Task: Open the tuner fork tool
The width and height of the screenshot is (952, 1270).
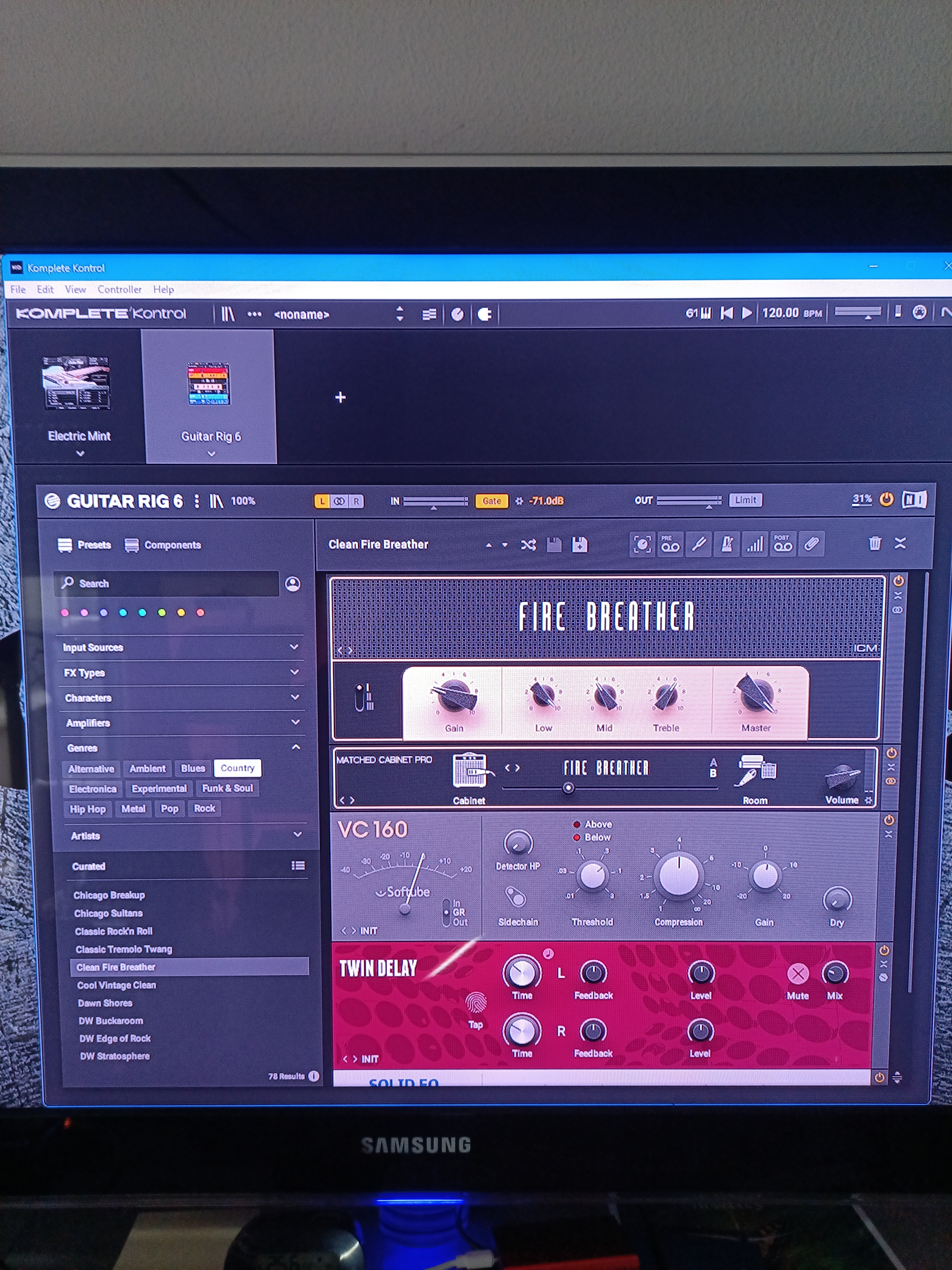Action: pos(698,544)
